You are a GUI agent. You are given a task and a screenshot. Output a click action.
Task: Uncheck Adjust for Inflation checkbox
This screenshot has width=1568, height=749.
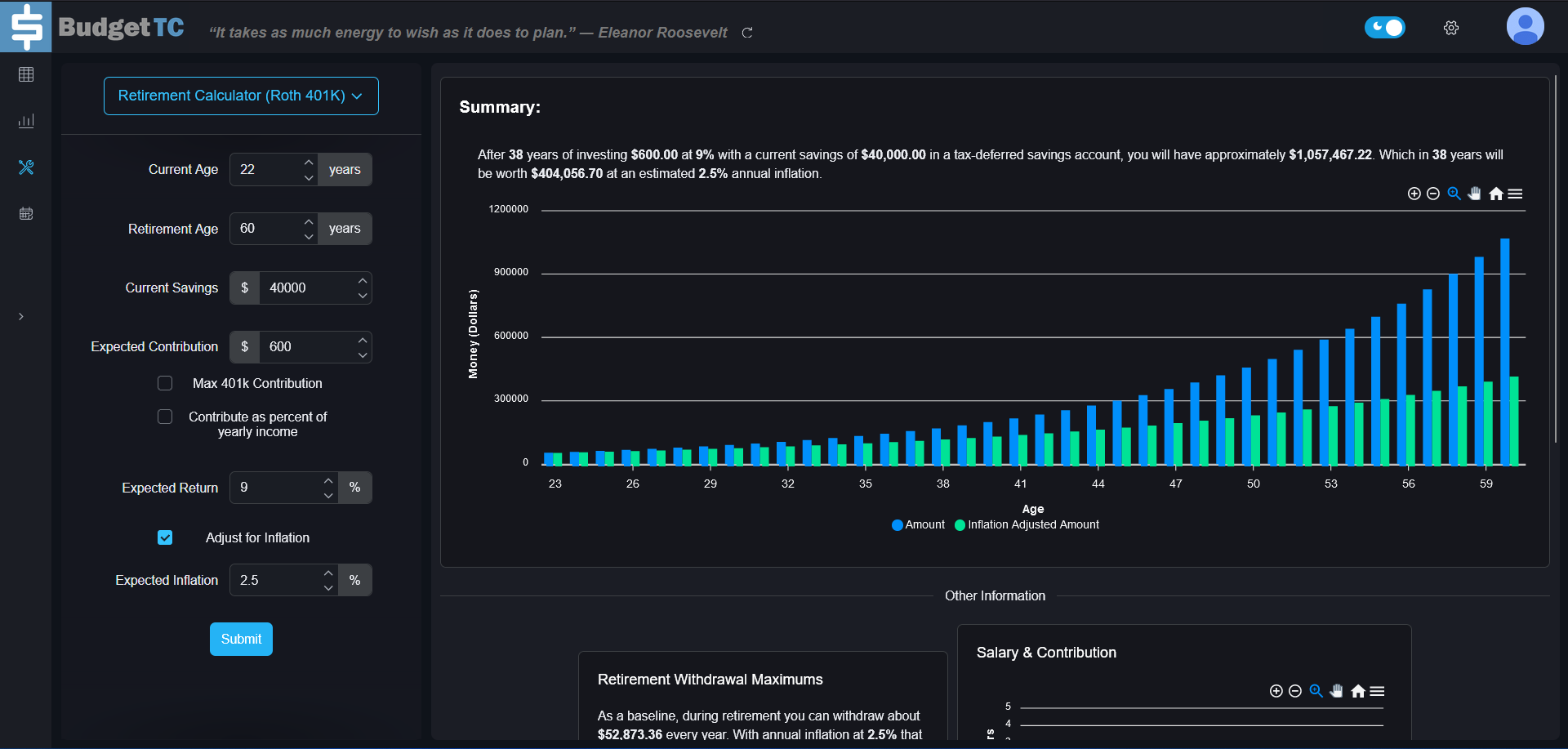click(x=165, y=537)
